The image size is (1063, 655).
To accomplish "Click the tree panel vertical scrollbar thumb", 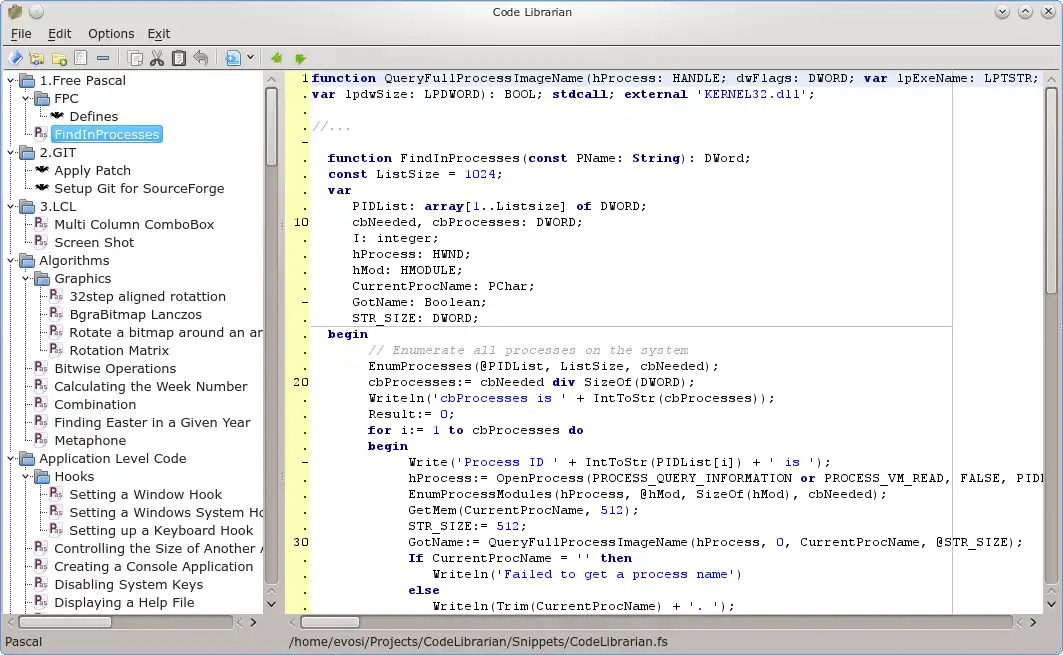I will click(x=271, y=126).
